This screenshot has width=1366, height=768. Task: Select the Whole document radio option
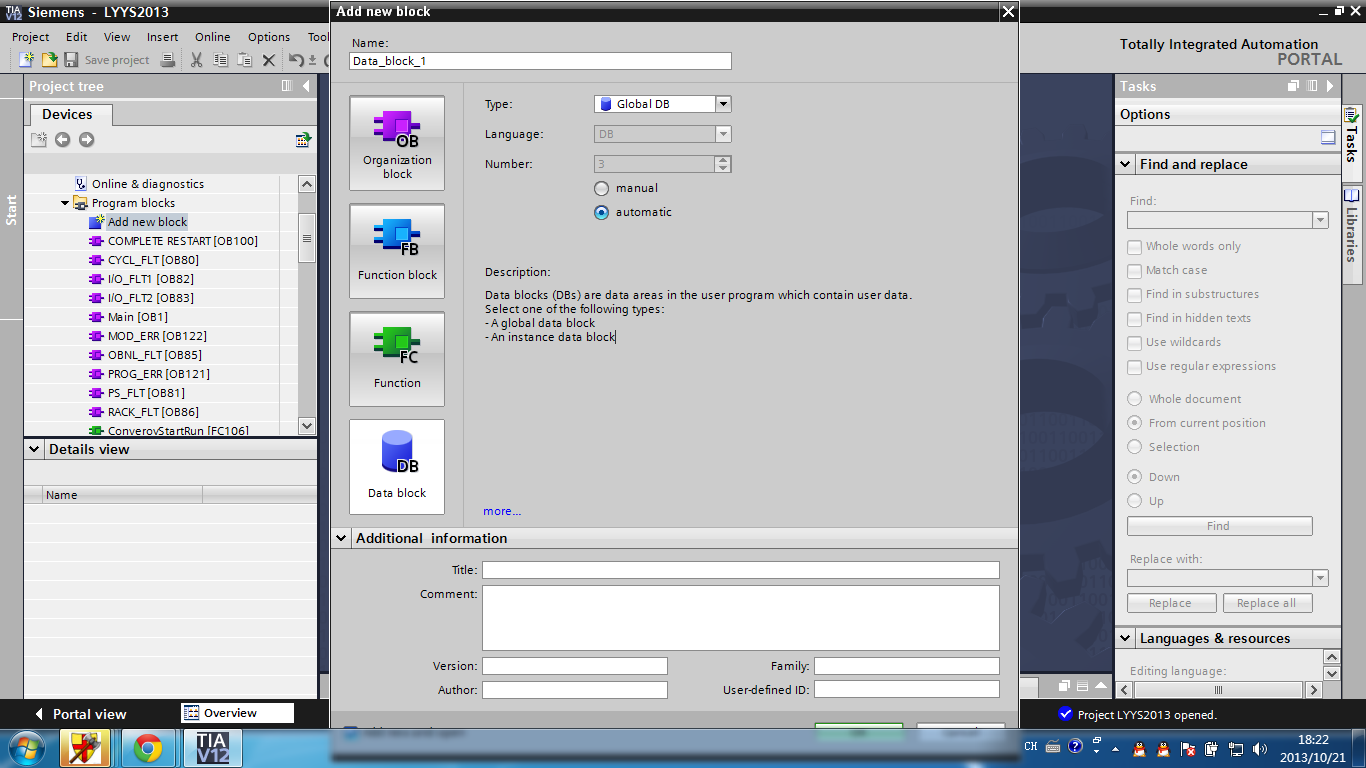pos(1134,399)
